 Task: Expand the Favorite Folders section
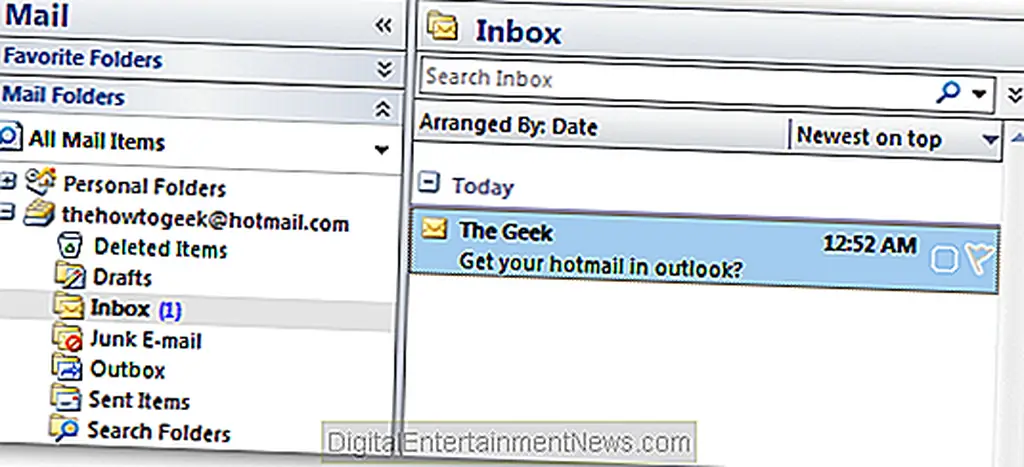pyautogui.click(x=383, y=67)
